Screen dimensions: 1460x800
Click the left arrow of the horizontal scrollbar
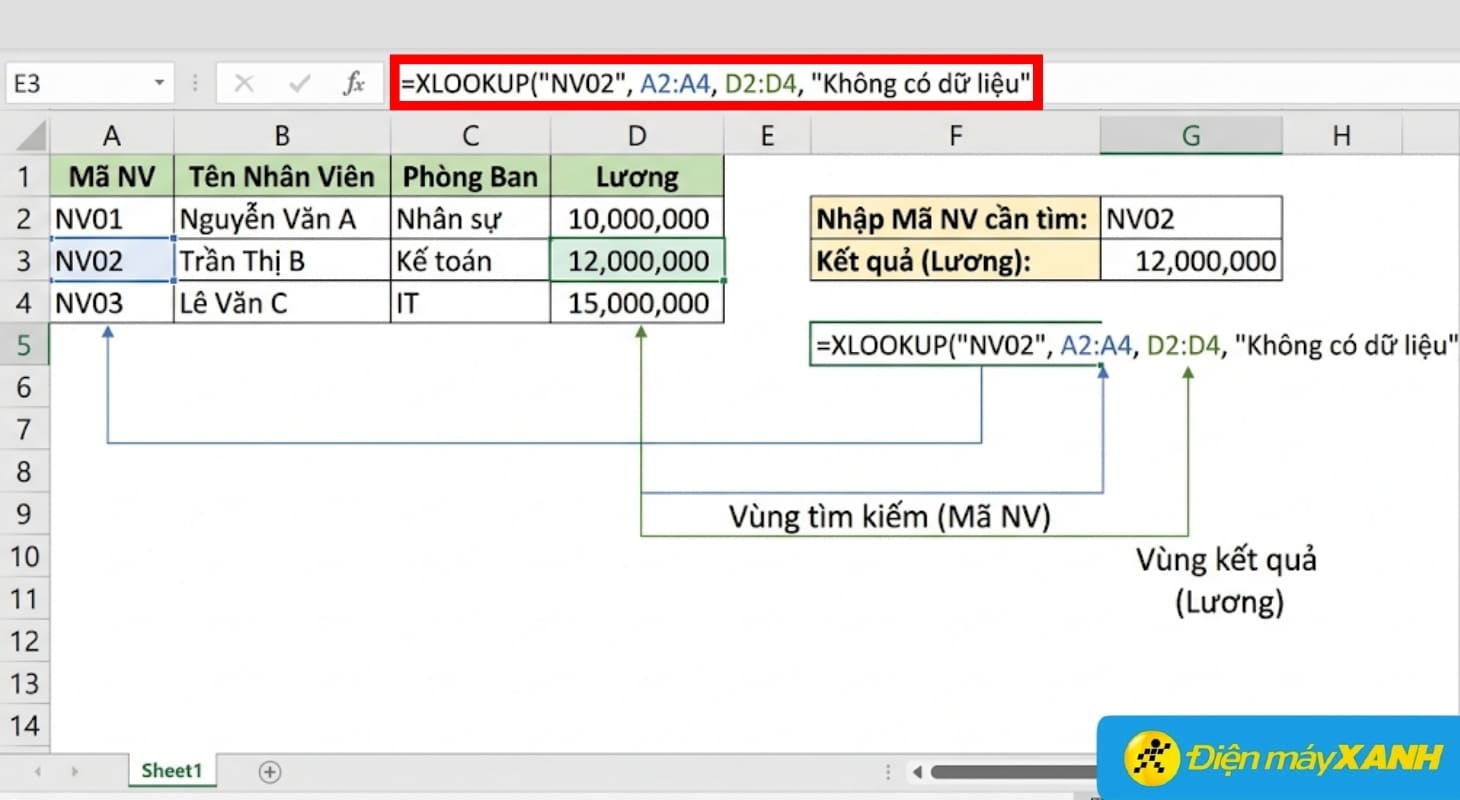coord(916,771)
